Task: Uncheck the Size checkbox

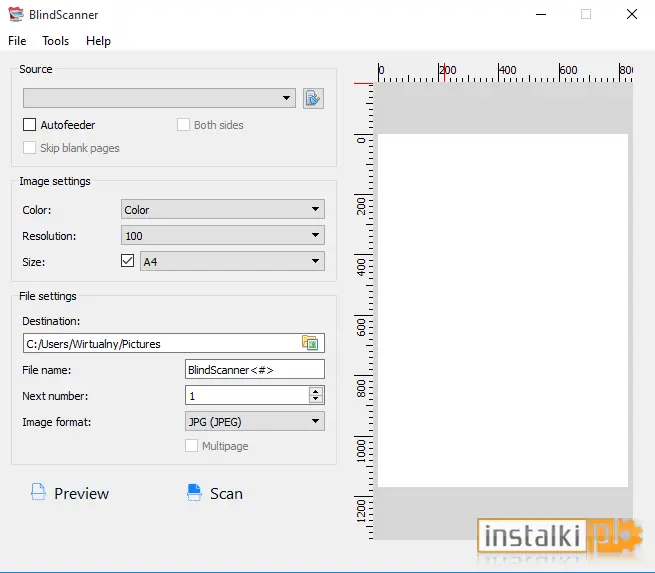Action: coord(127,261)
